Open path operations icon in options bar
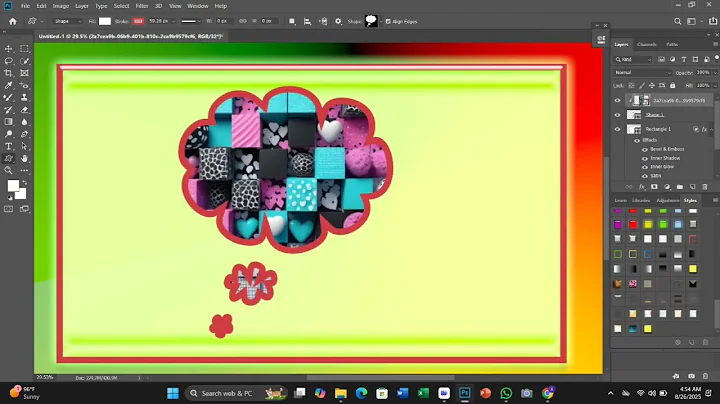The height and width of the screenshot is (404, 720). click(292, 21)
